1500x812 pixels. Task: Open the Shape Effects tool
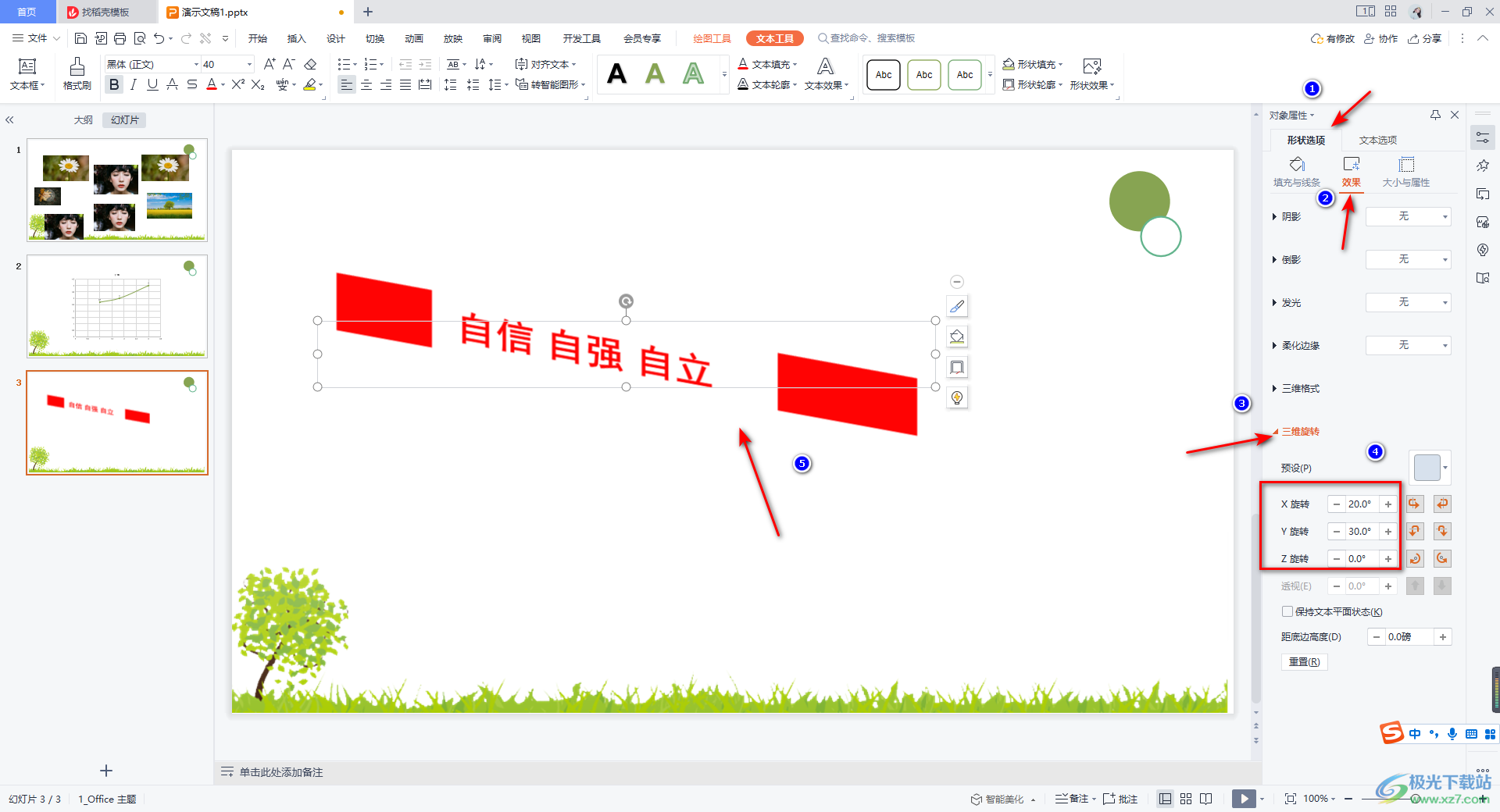pyautogui.click(x=1092, y=74)
